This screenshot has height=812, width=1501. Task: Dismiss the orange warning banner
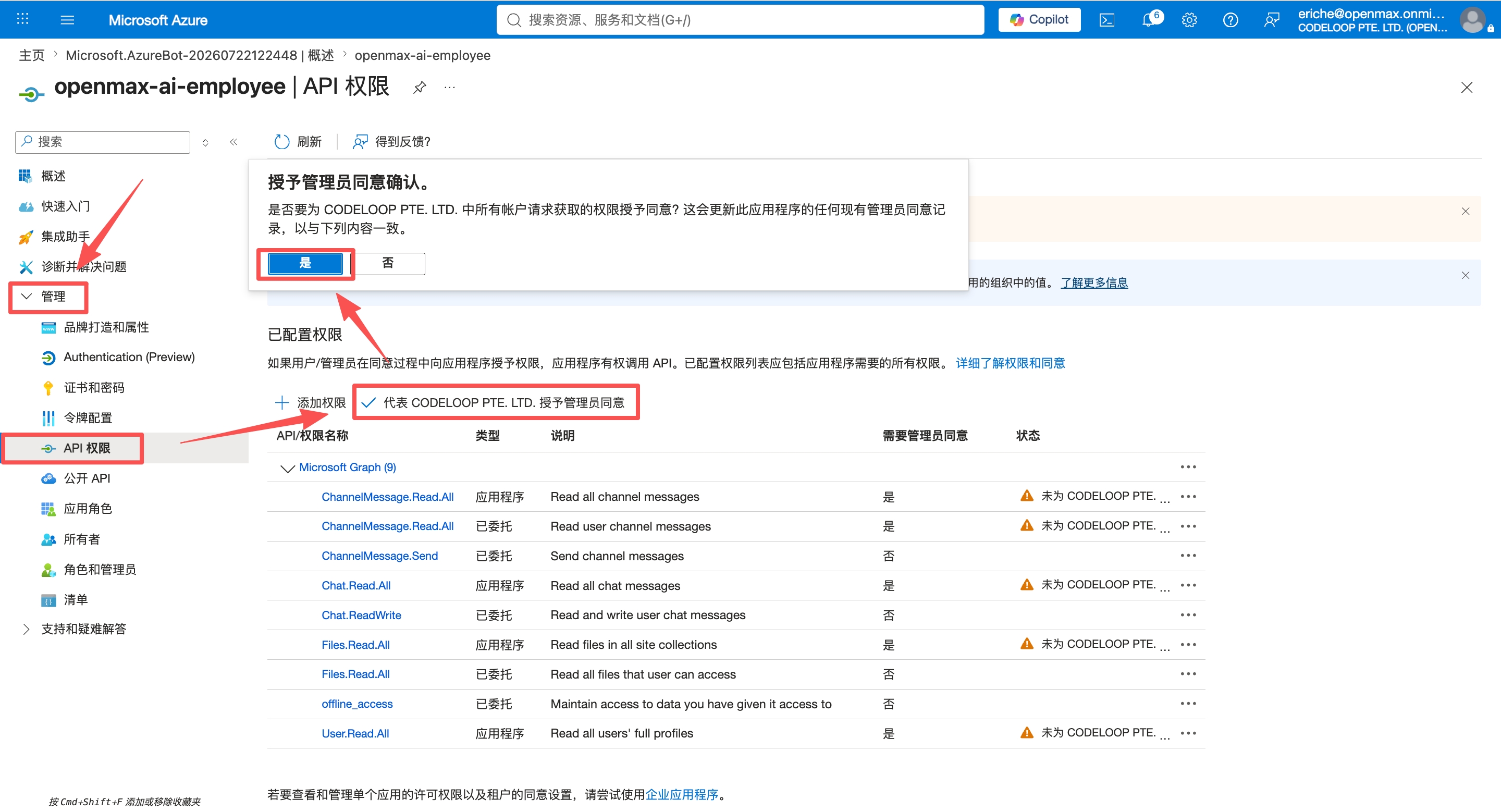[1465, 211]
